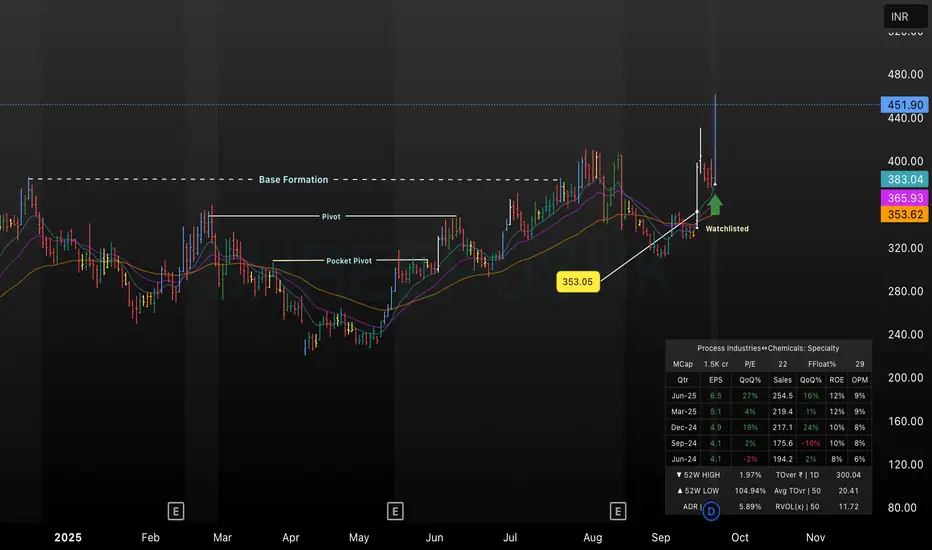
Task: Click the 52W HIGH value 1.97%
Action: [750, 475]
